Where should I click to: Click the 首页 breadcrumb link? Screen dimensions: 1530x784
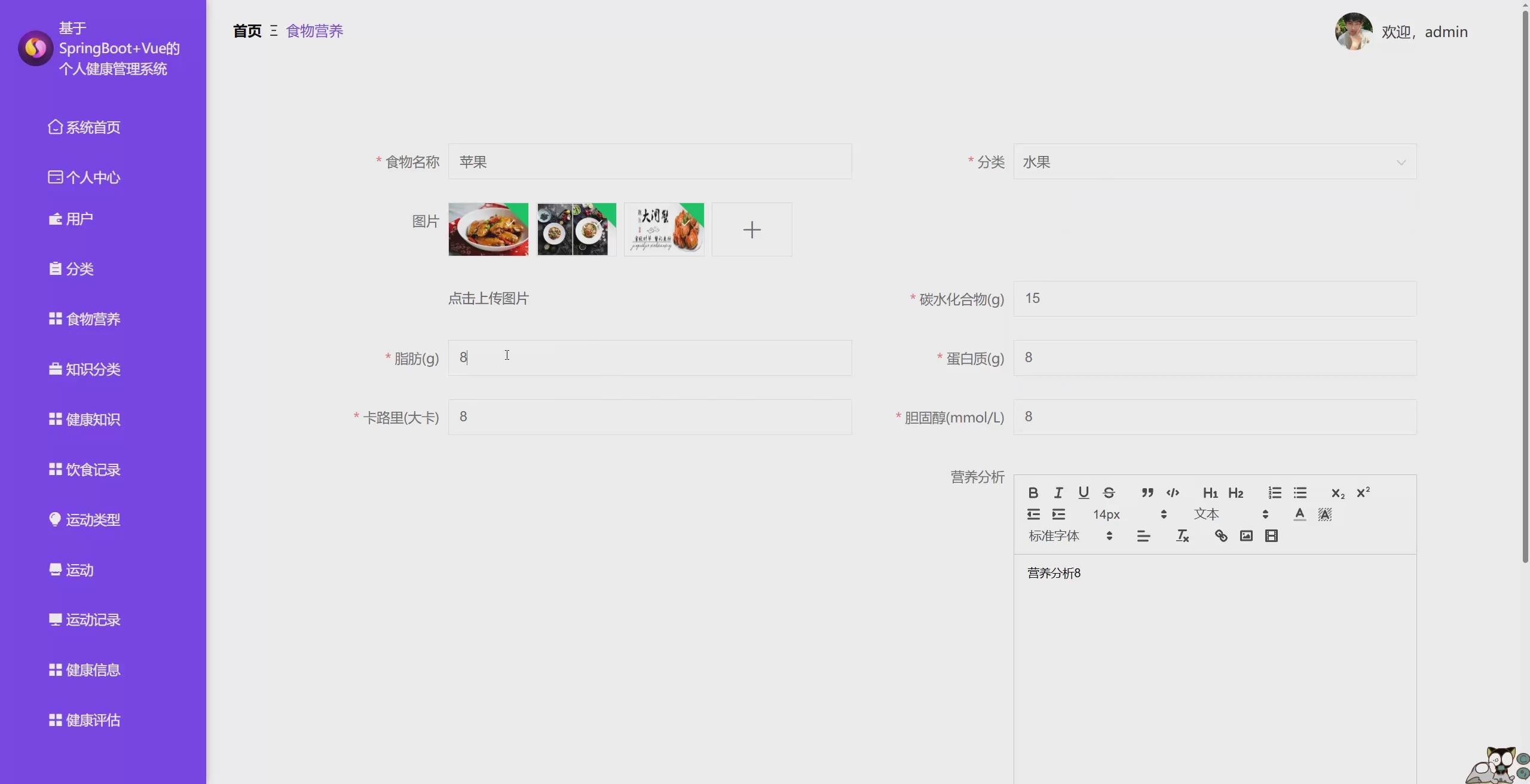pos(246,30)
